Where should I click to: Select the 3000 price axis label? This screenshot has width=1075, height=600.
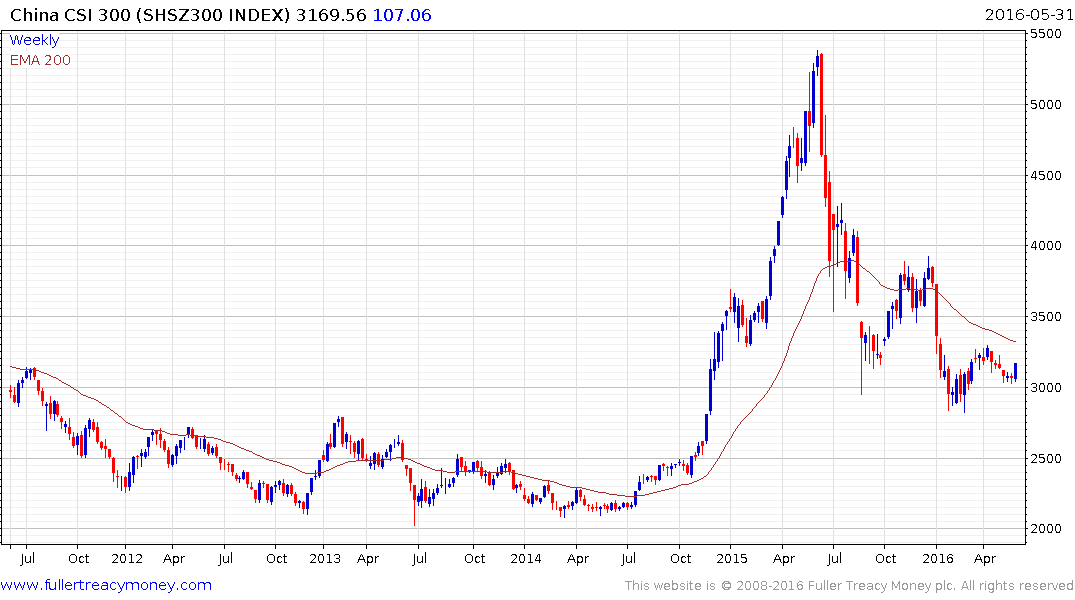[x=1046, y=387]
